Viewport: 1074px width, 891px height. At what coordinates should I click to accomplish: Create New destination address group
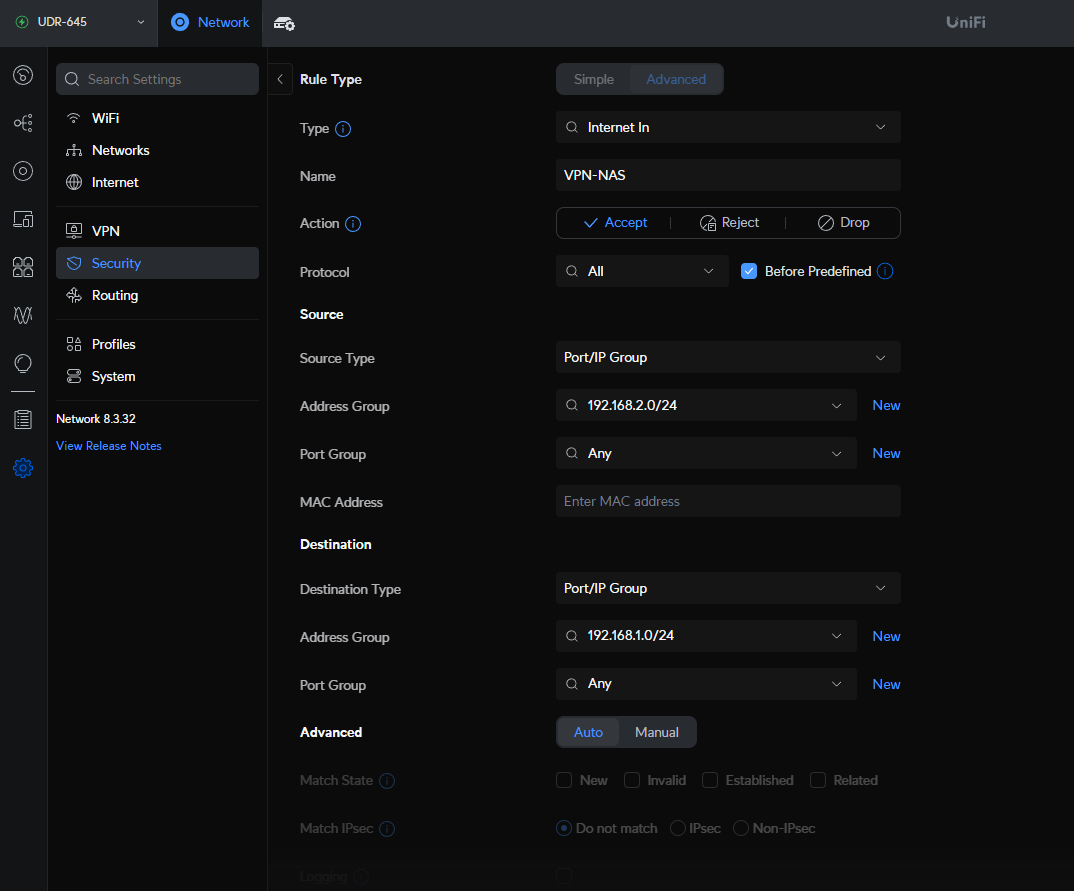pos(886,636)
